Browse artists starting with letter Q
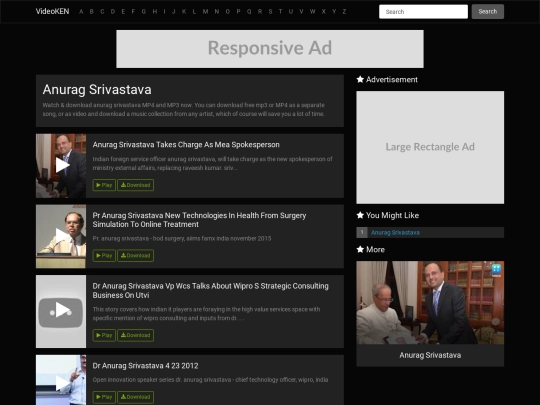 coord(249,12)
